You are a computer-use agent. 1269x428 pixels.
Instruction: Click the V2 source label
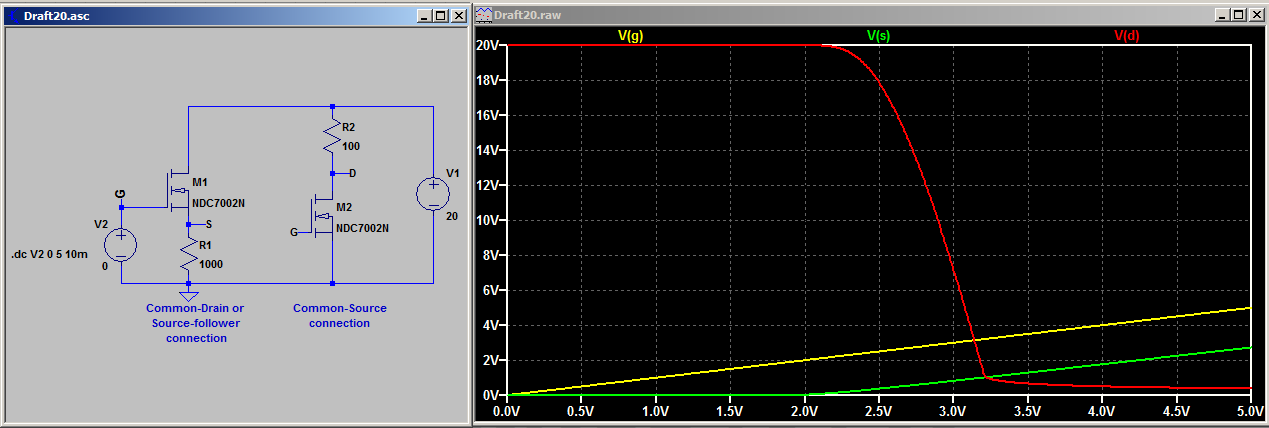pyautogui.click(x=100, y=224)
